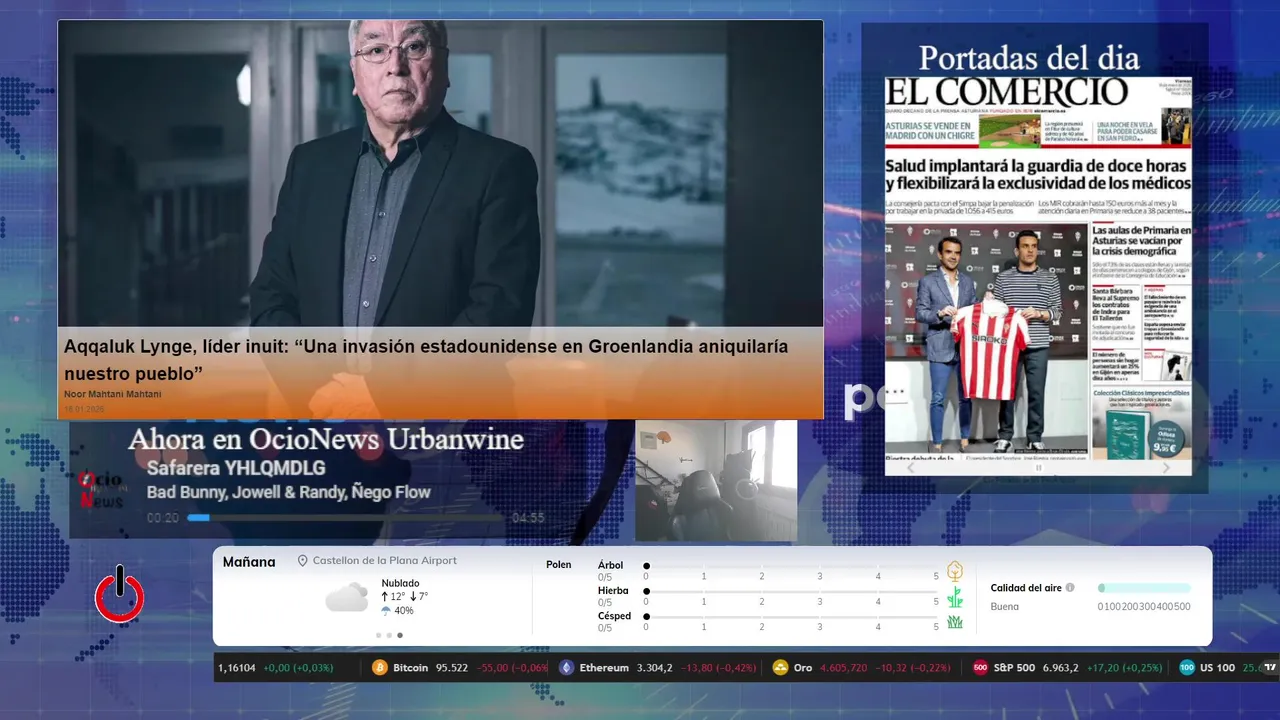Click Asturias se vende en Madrid teaser

point(932,130)
